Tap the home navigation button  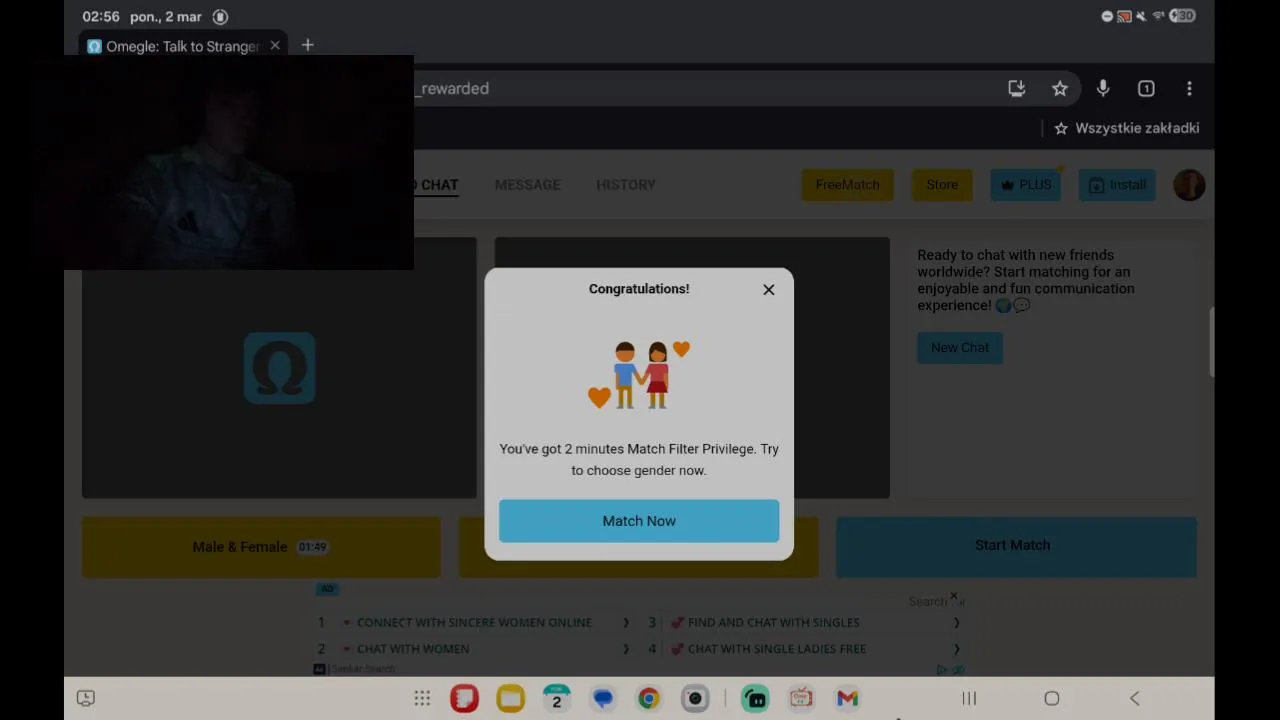(1052, 699)
